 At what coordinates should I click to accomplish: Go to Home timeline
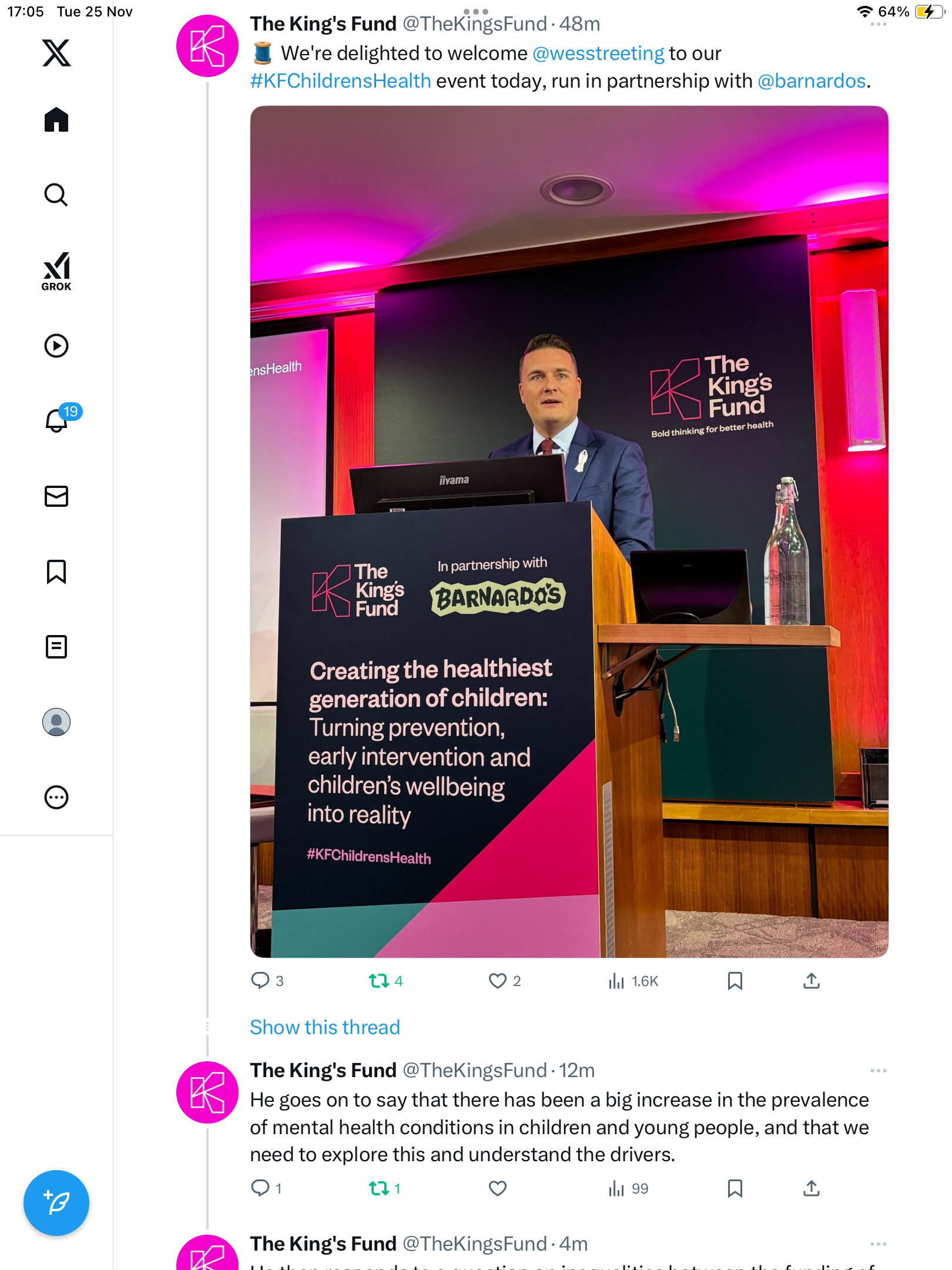(x=56, y=120)
